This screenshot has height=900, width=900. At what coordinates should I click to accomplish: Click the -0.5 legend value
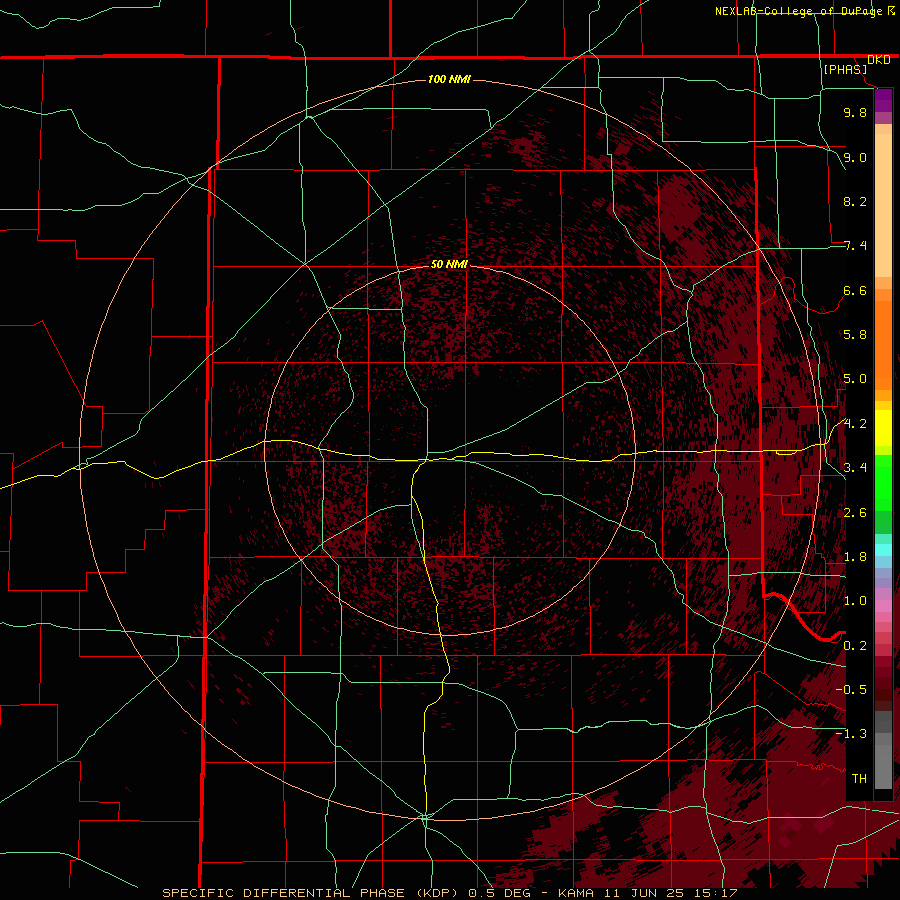(851, 690)
